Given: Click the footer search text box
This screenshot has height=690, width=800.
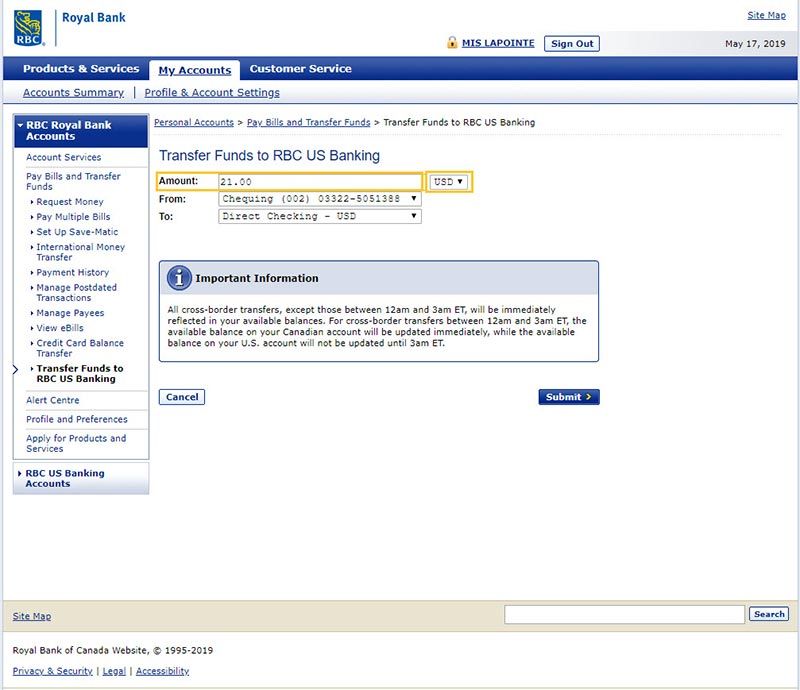Looking at the screenshot, I should [624, 614].
